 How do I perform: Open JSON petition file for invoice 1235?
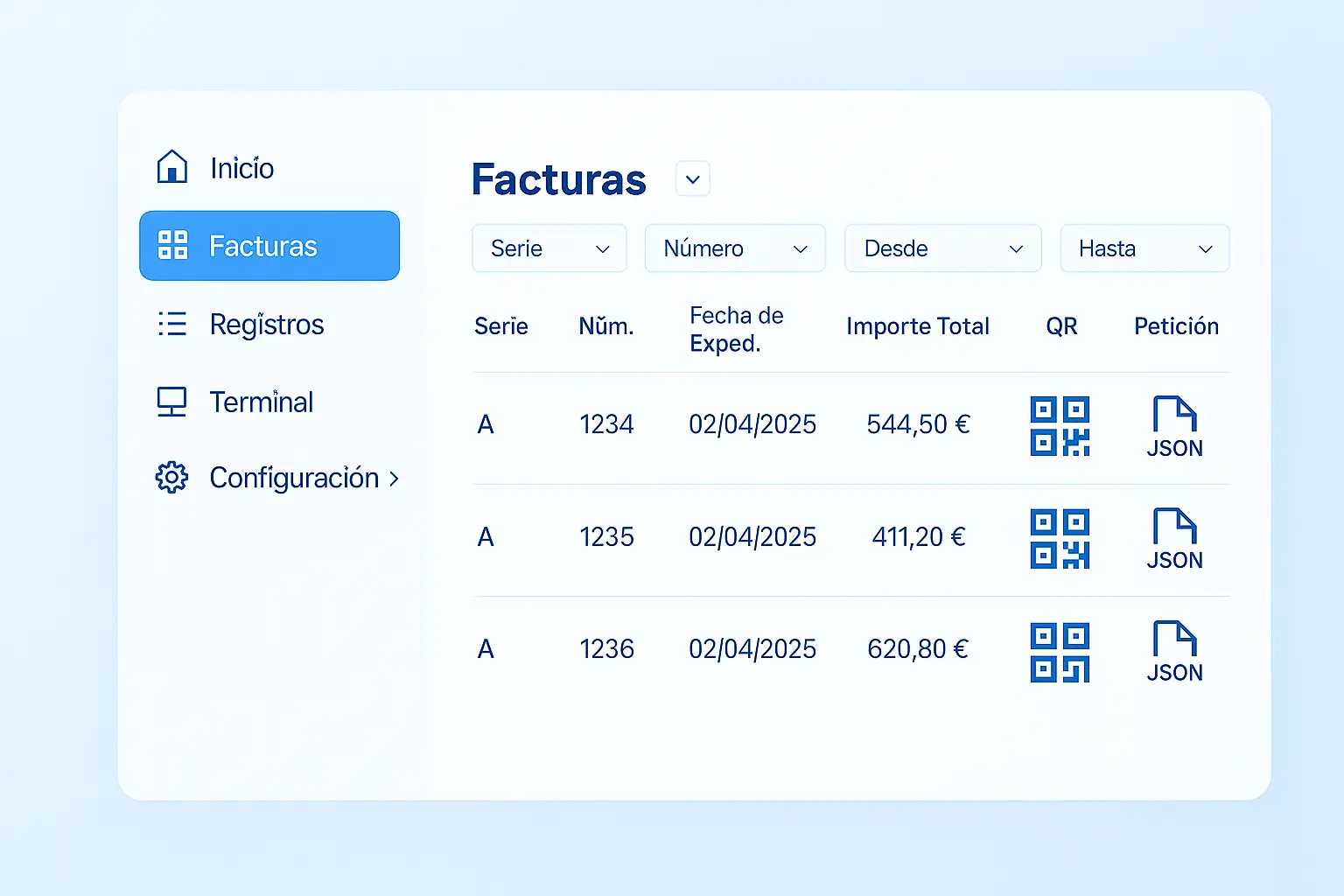point(1174,538)
